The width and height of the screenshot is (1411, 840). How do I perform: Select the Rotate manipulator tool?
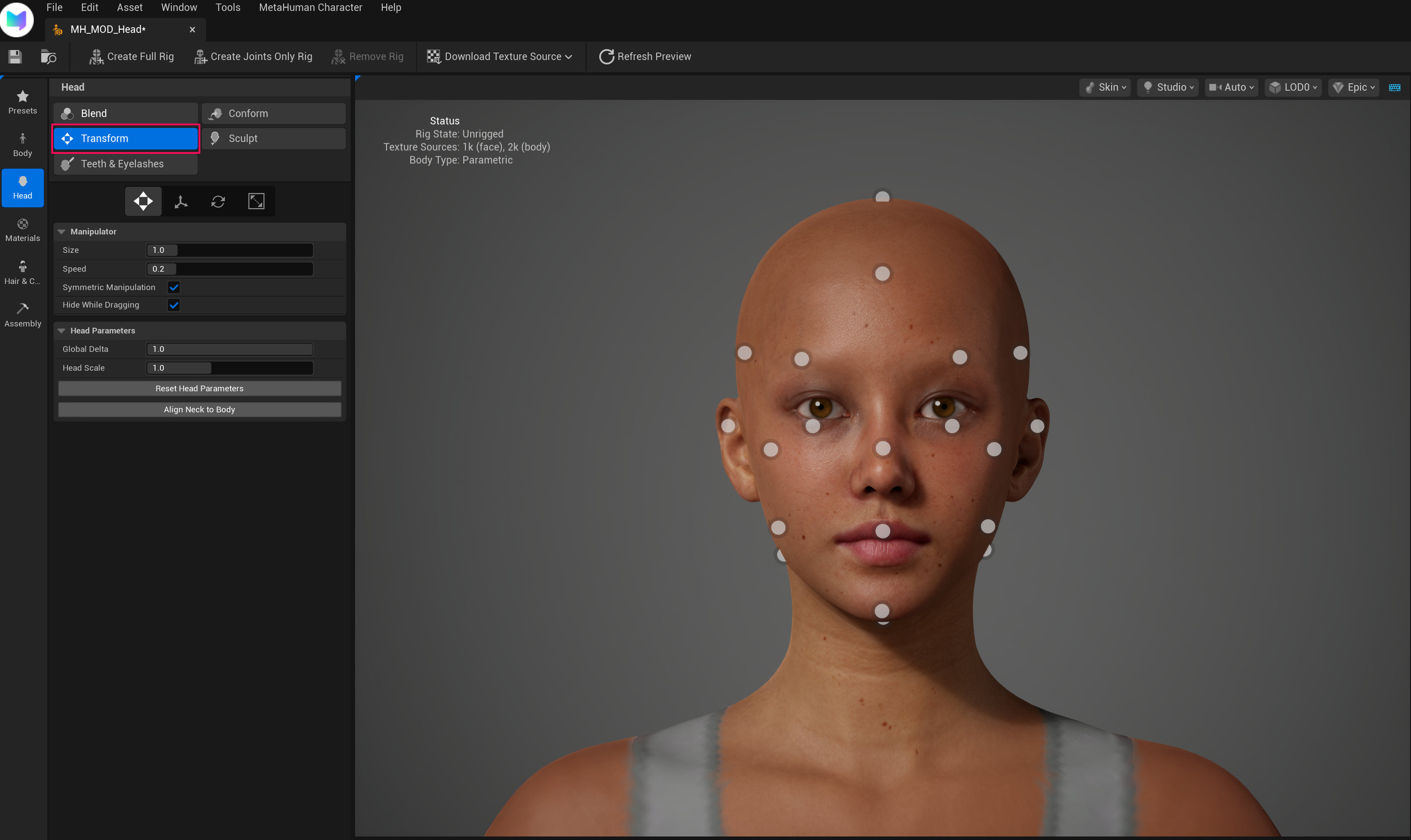(x=219, y=201)
